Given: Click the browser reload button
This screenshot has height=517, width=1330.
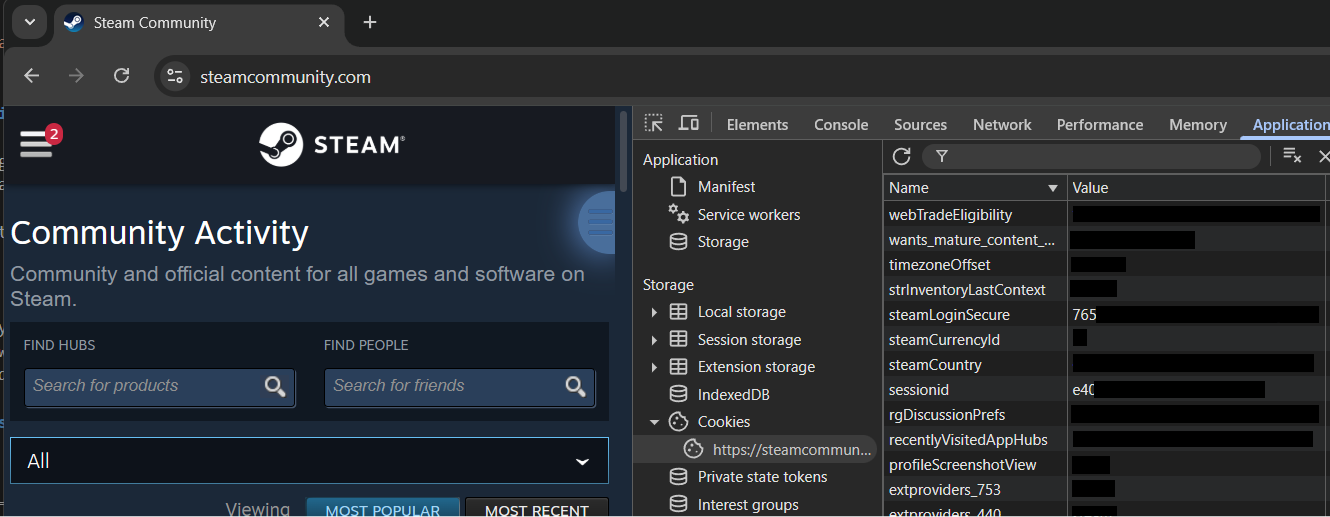Looking at the screenshot, I should [x=121, y=76].
